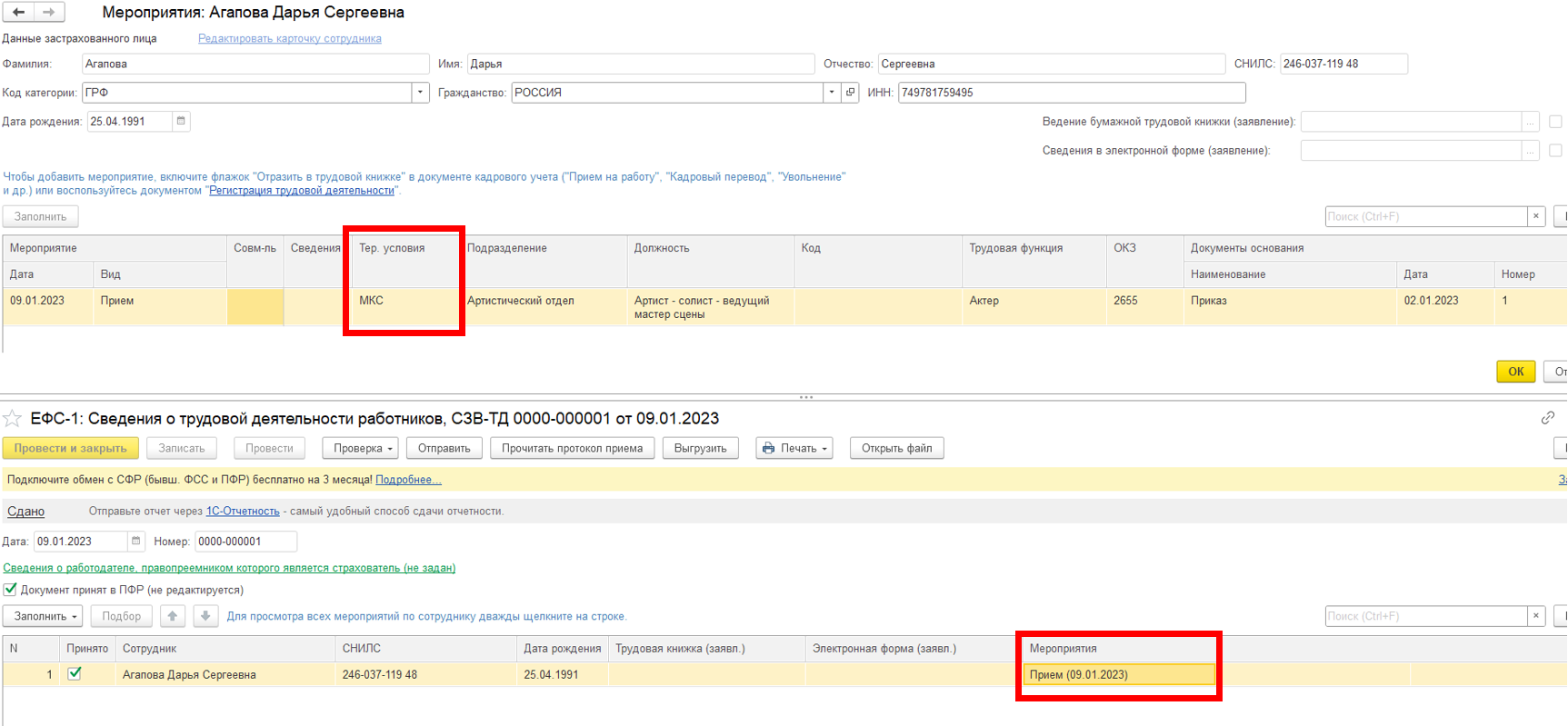Click the Отправить button

444,448
